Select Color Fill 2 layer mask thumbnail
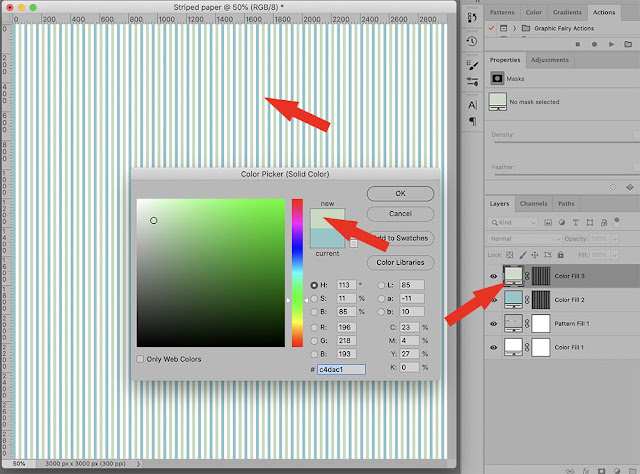The width and height of the screenshot is (640, 474). tap(541, 300)
